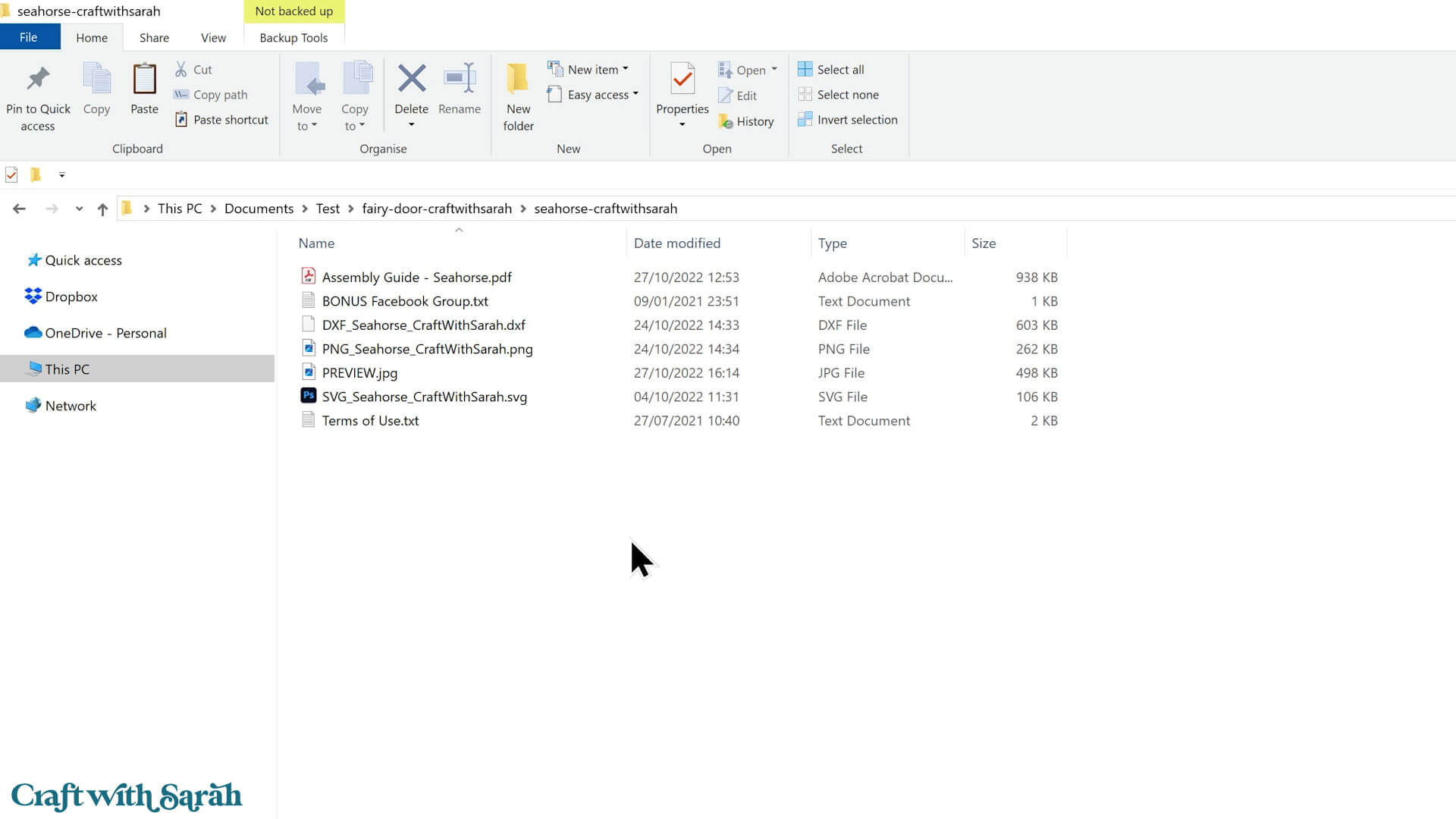Image resolution: width=1456 pixels, height=819 pixels.
Task: Click the Pin to Quick access icon
Action: (x=38, y=79)
